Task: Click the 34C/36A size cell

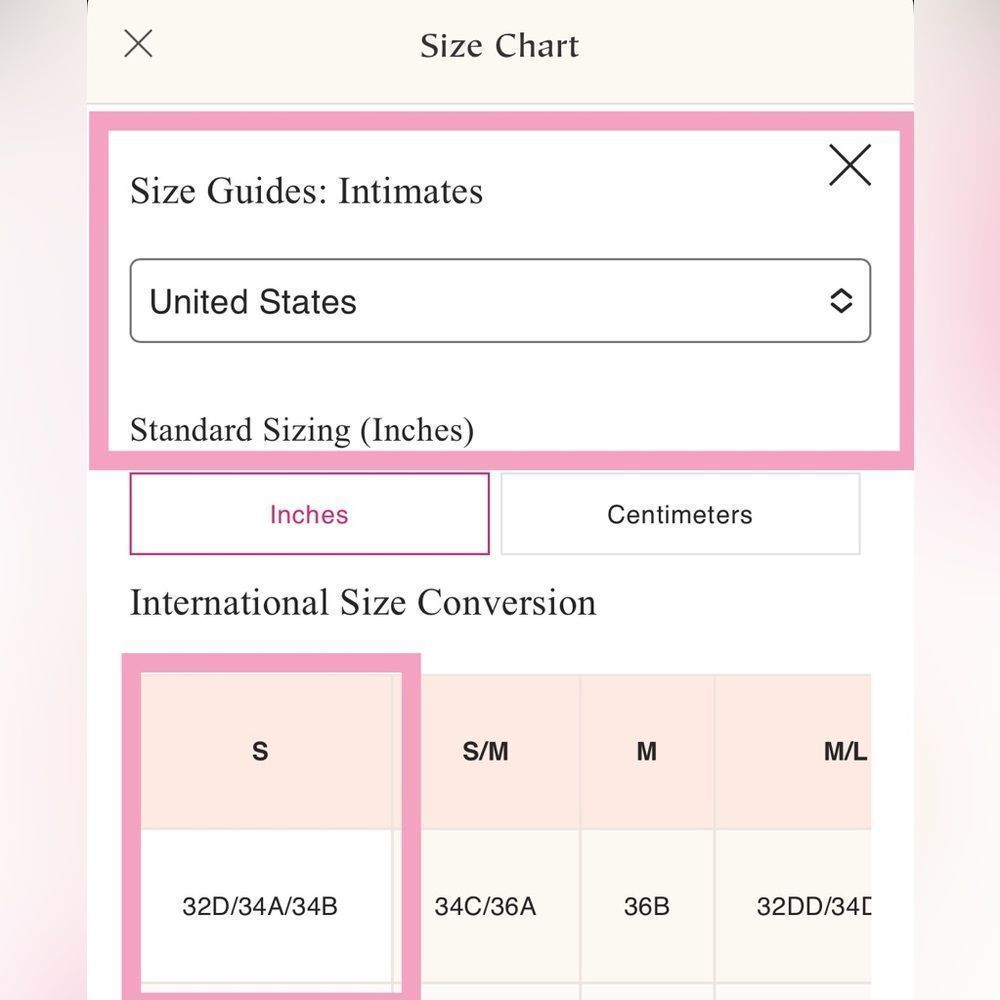Action: pyautogui.click(x=486, y=906)
